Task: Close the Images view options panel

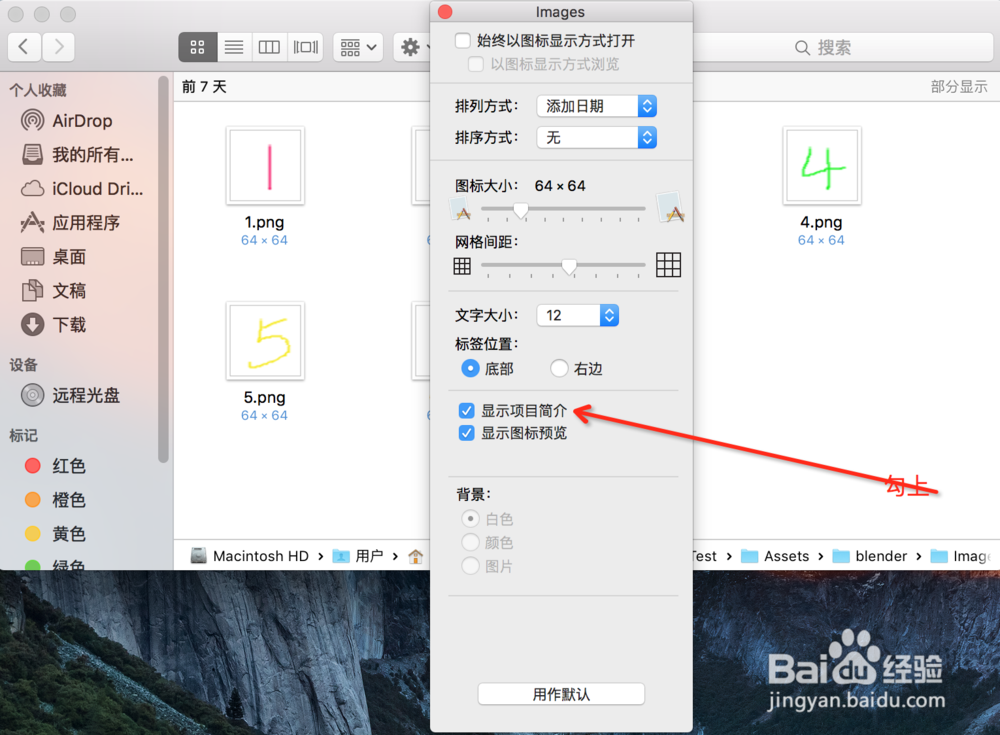Action: (445, 11)
